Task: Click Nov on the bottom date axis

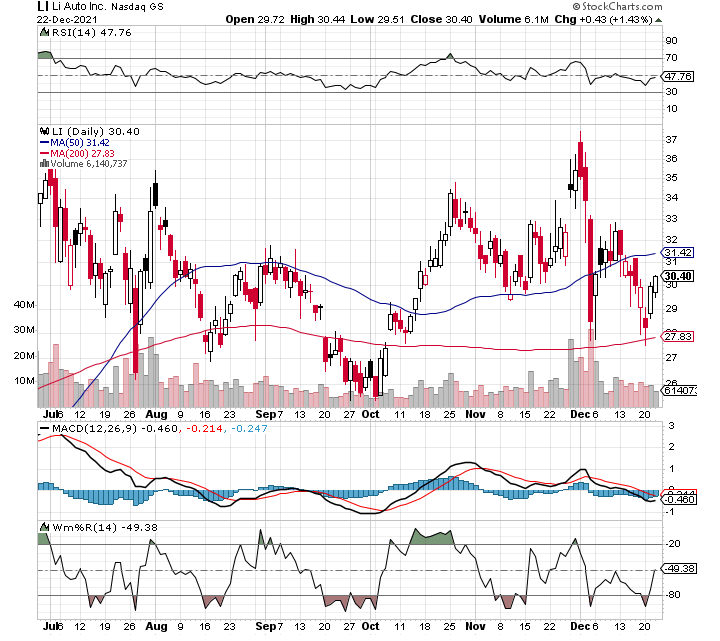Action: pos(475,626)
